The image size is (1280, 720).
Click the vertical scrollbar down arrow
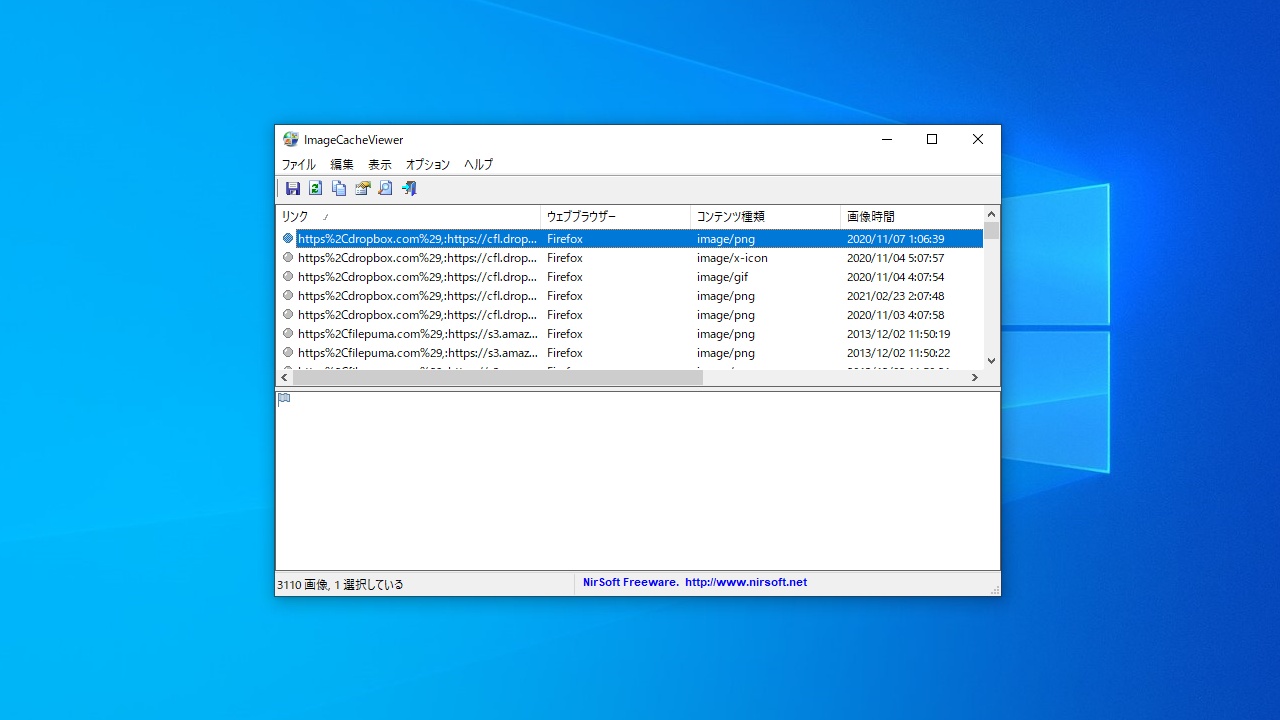[992, 360]
